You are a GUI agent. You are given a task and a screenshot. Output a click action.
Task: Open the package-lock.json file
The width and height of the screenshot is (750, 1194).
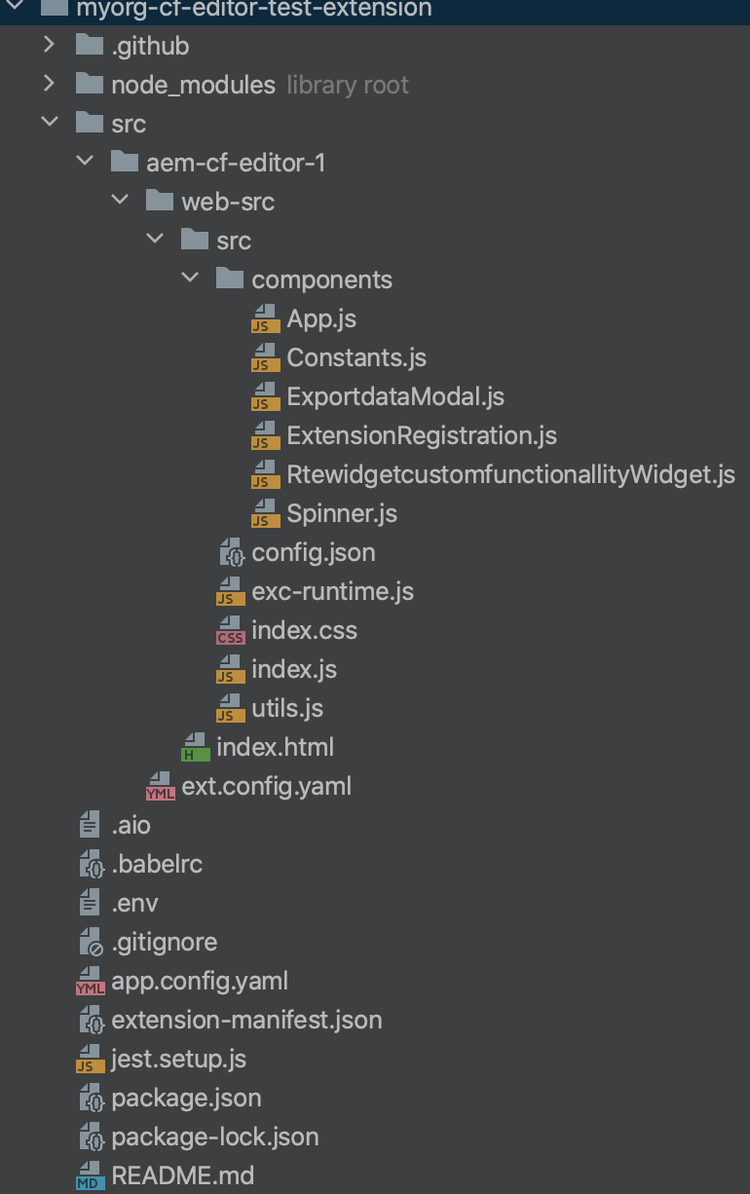point(214,1137)
